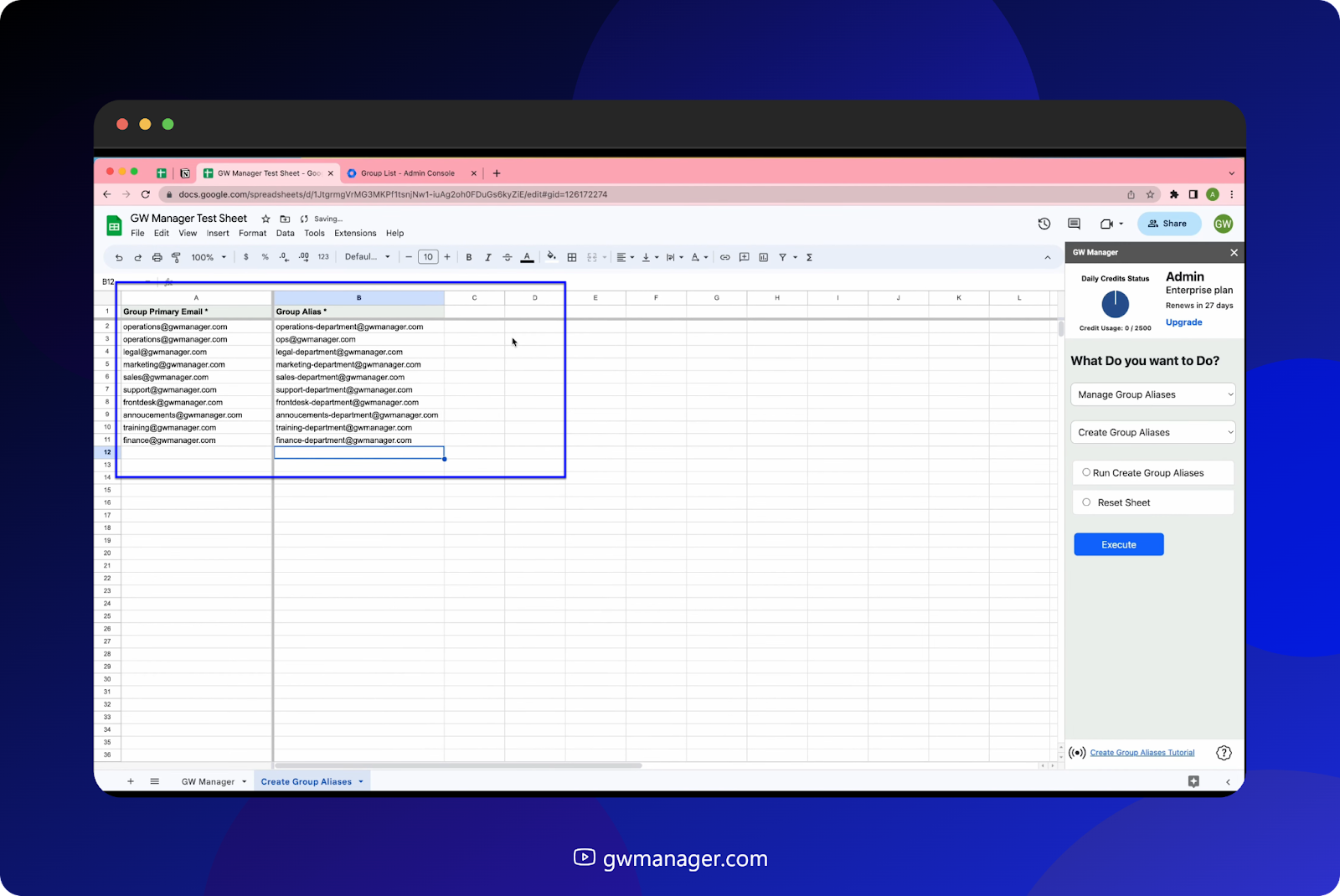Toggle italic formatting
The height and width of the screenshot is (896, 1340).
[x=488, y=257]
